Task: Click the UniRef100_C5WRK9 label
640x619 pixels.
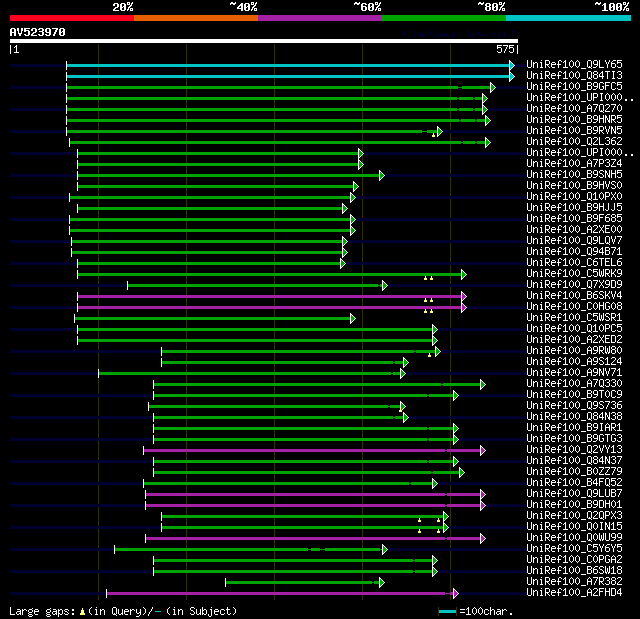Action: pos(574,274)
